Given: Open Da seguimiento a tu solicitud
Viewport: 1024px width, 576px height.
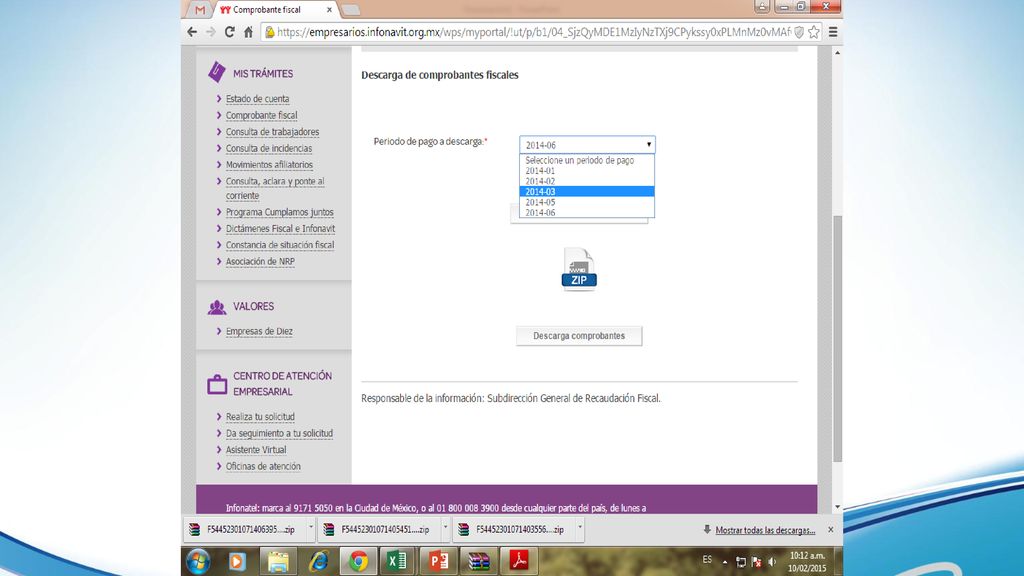Looking at the screenshot, I should tap(279, 433).
